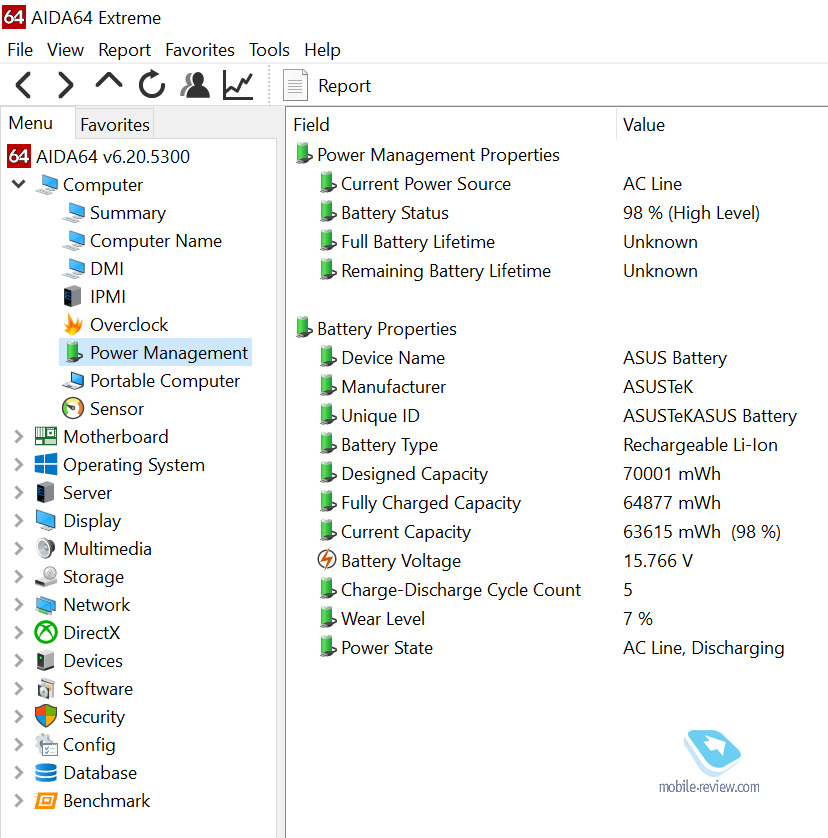Open the user feedback person icon

point(195,85)
